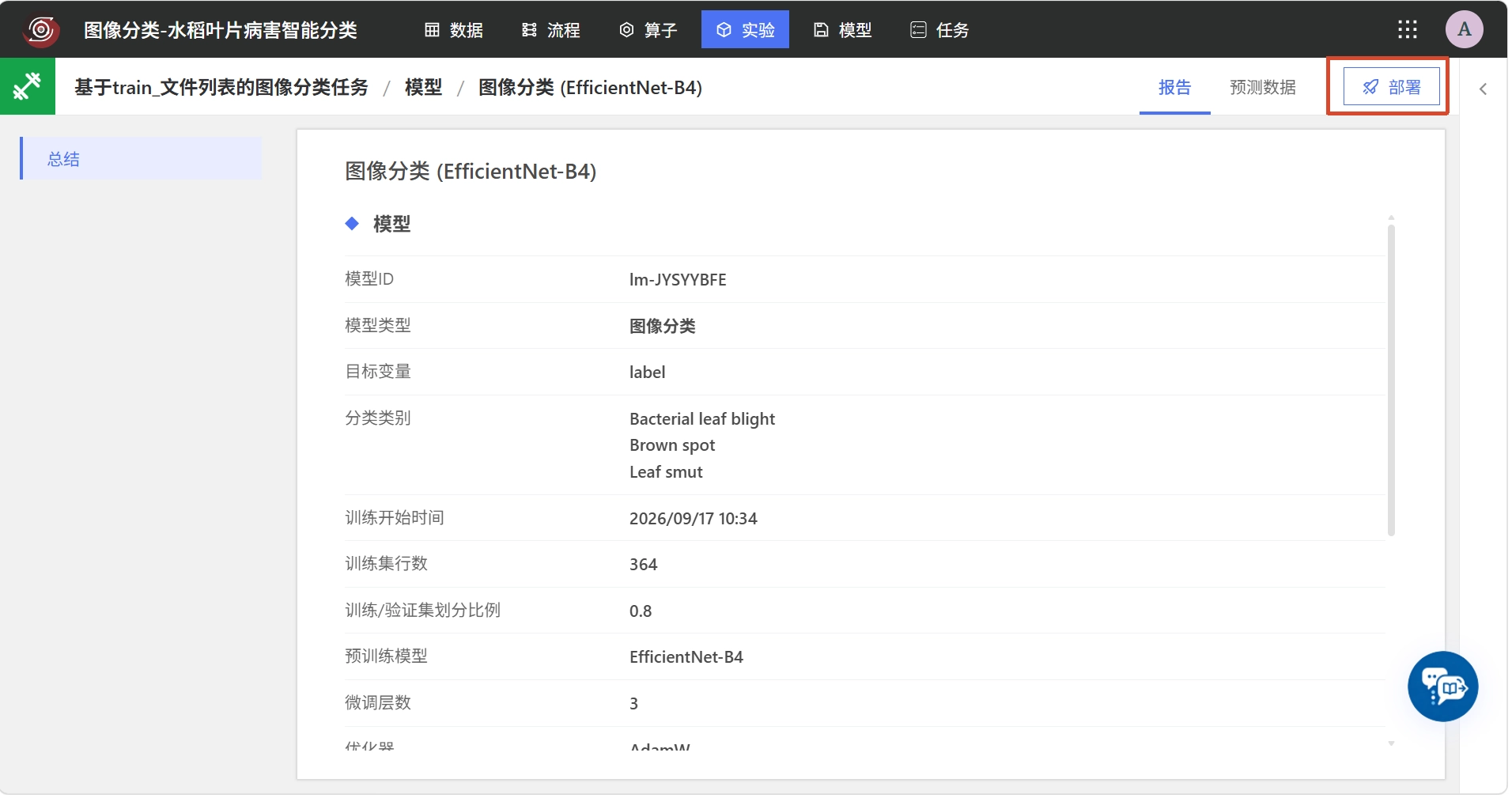Viewport: 1512px width, 798px height.
Task: Click the 模型 breadcrumb link
Action: coord(423,87)
